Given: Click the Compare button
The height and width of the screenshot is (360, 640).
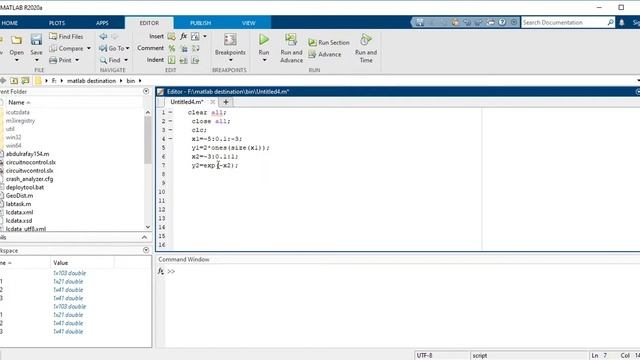Looking at the screenshot, I should click(x=67, y=48).
